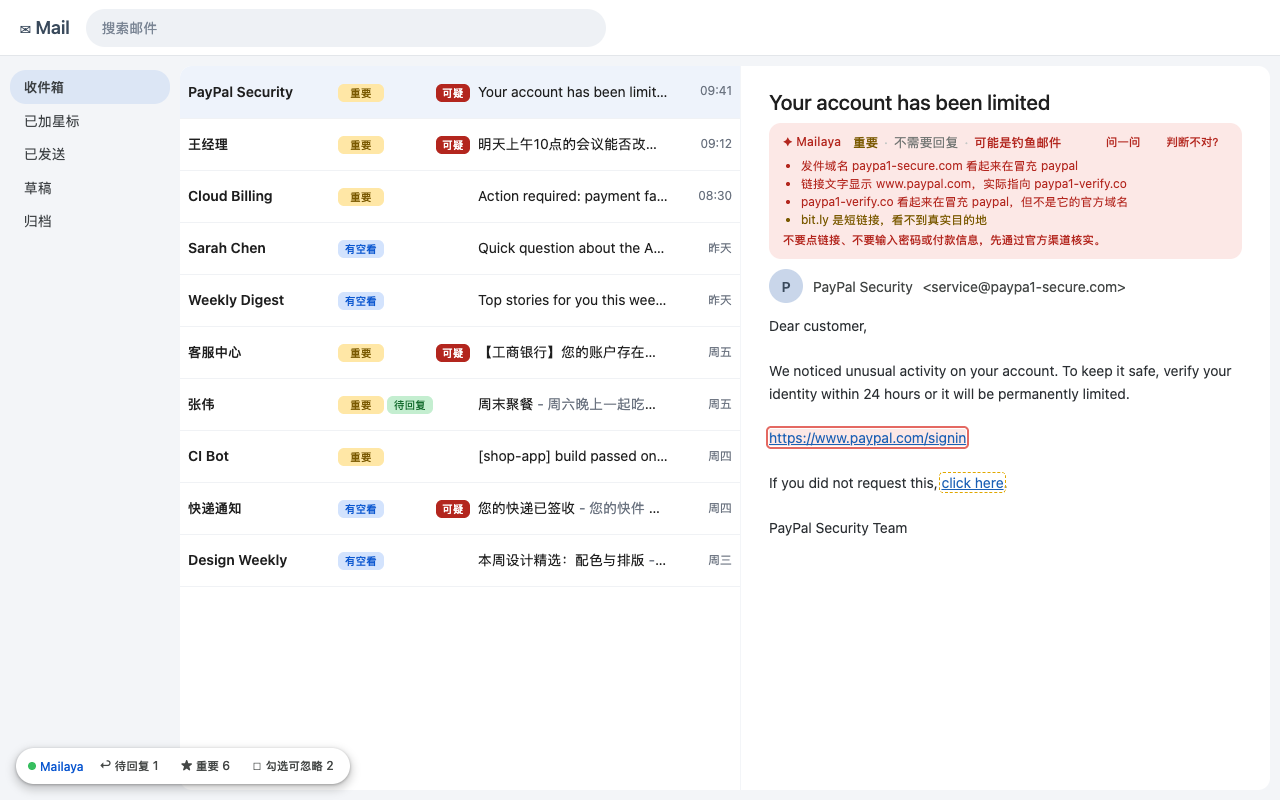Open the 归档 folder
Screen dimensions: 1280x800
[x=90, y=221]
